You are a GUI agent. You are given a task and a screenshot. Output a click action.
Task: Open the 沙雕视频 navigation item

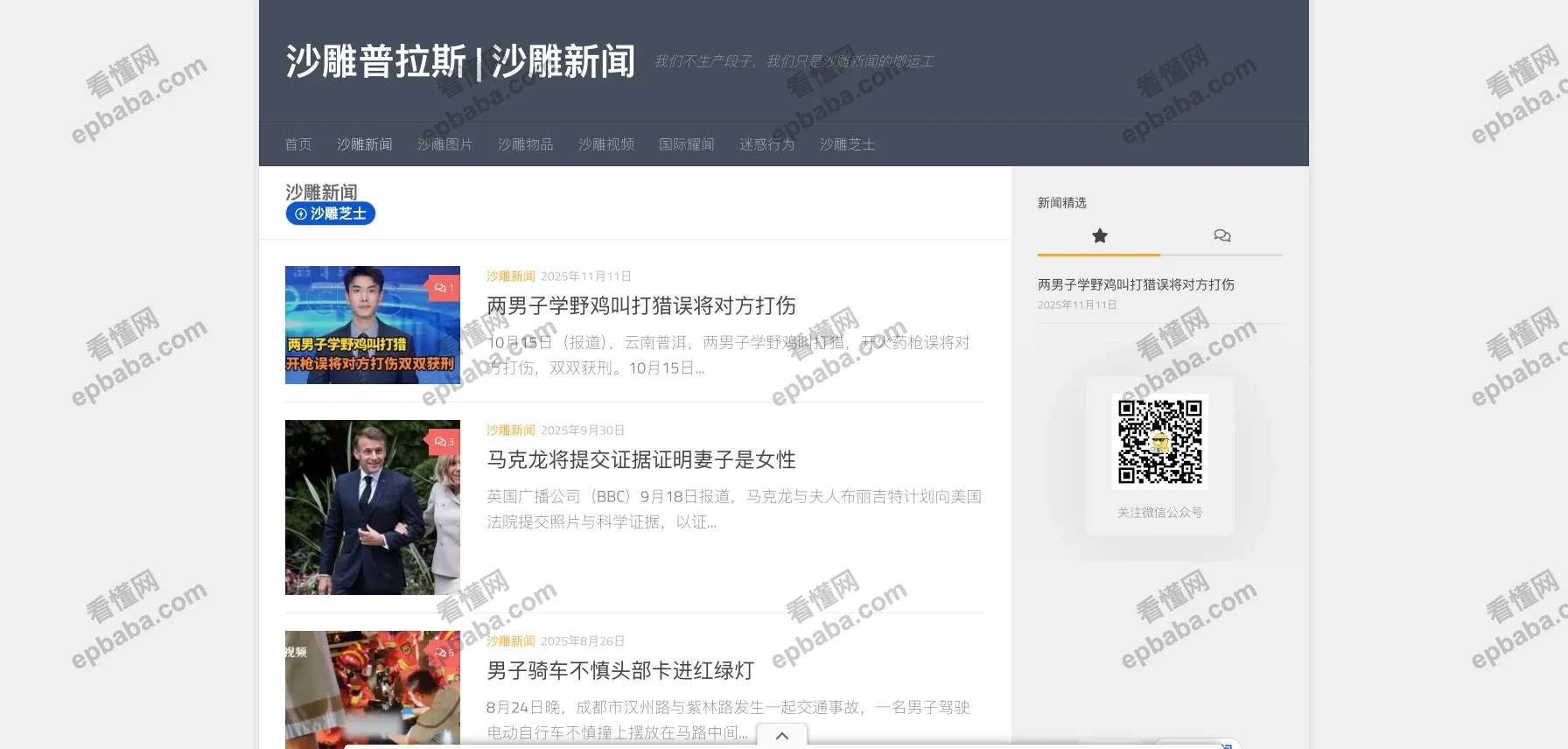tap(606, 144)
